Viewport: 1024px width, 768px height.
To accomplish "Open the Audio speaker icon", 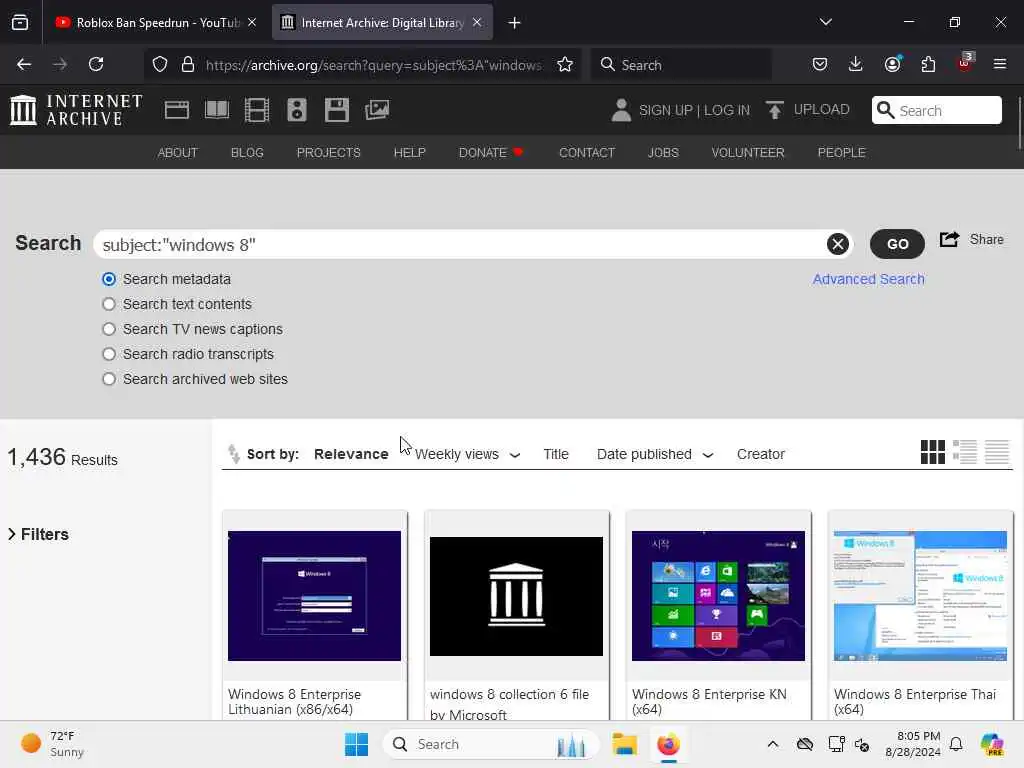I will point(296,110).
